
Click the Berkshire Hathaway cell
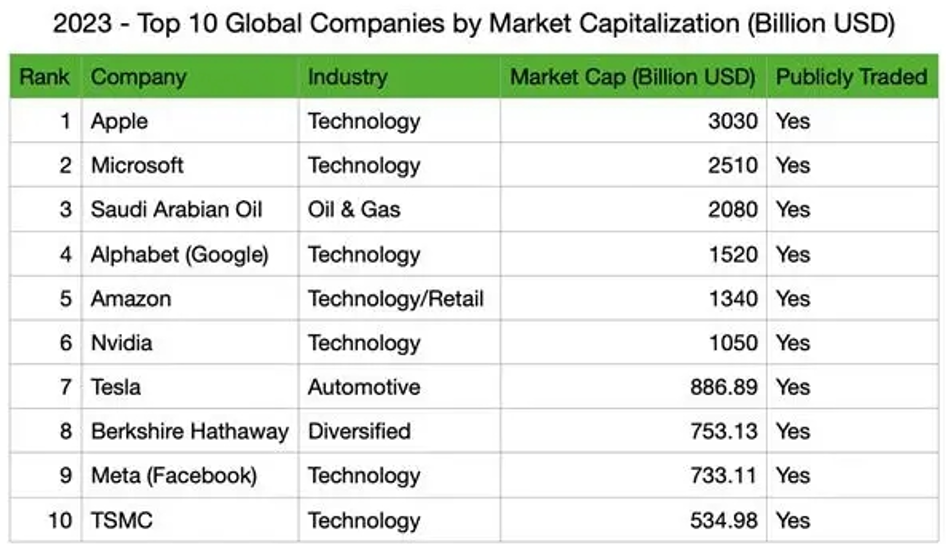click(x=190, y=432)
